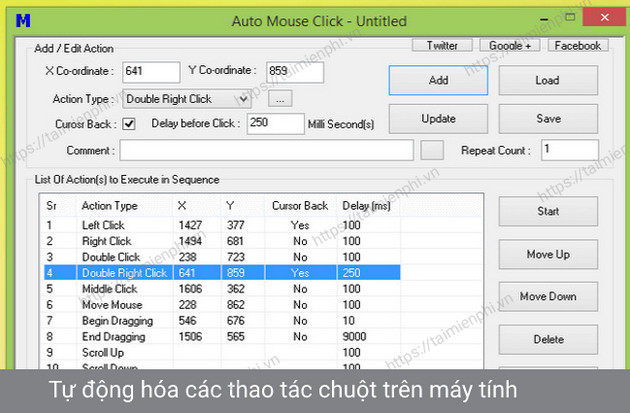The image size is (630, 413).
Task: Click the Y Co-ordinate input field
Action: [295, 72]
